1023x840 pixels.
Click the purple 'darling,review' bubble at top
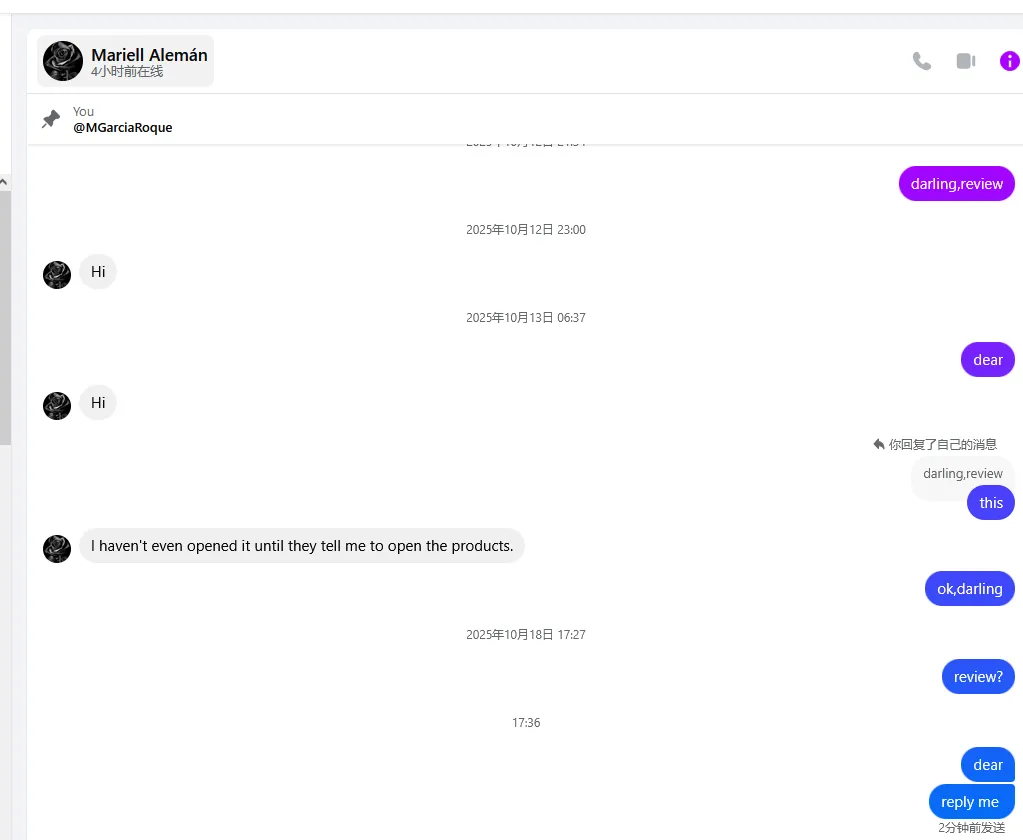(x=956, y=184)
